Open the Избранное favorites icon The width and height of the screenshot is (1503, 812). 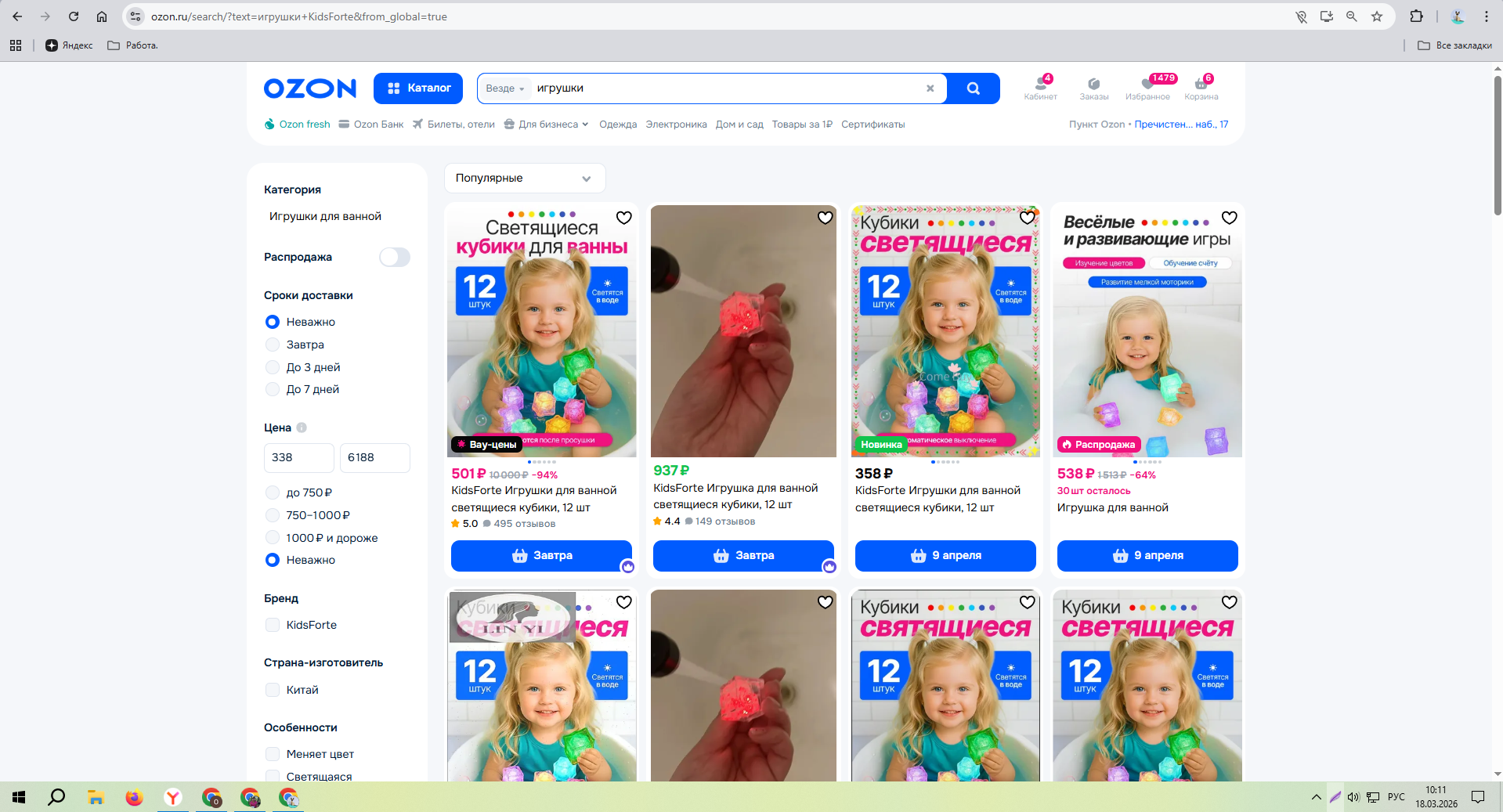click(x=1147, y=88)
